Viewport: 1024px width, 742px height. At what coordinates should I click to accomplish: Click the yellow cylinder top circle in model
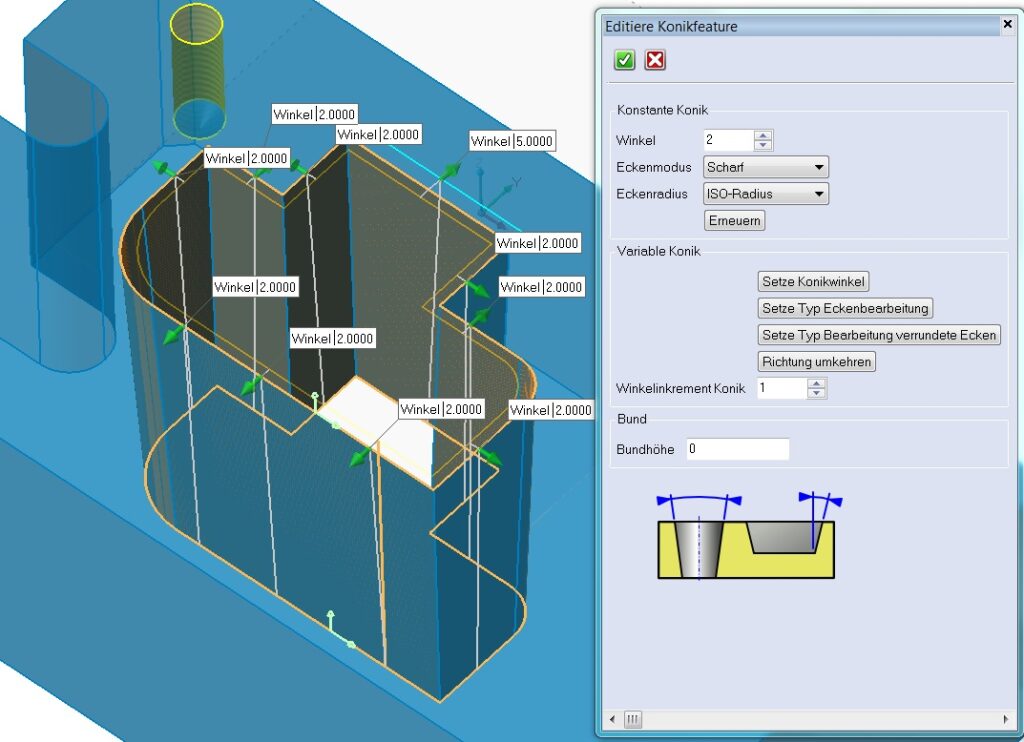(x=197, y=24)
